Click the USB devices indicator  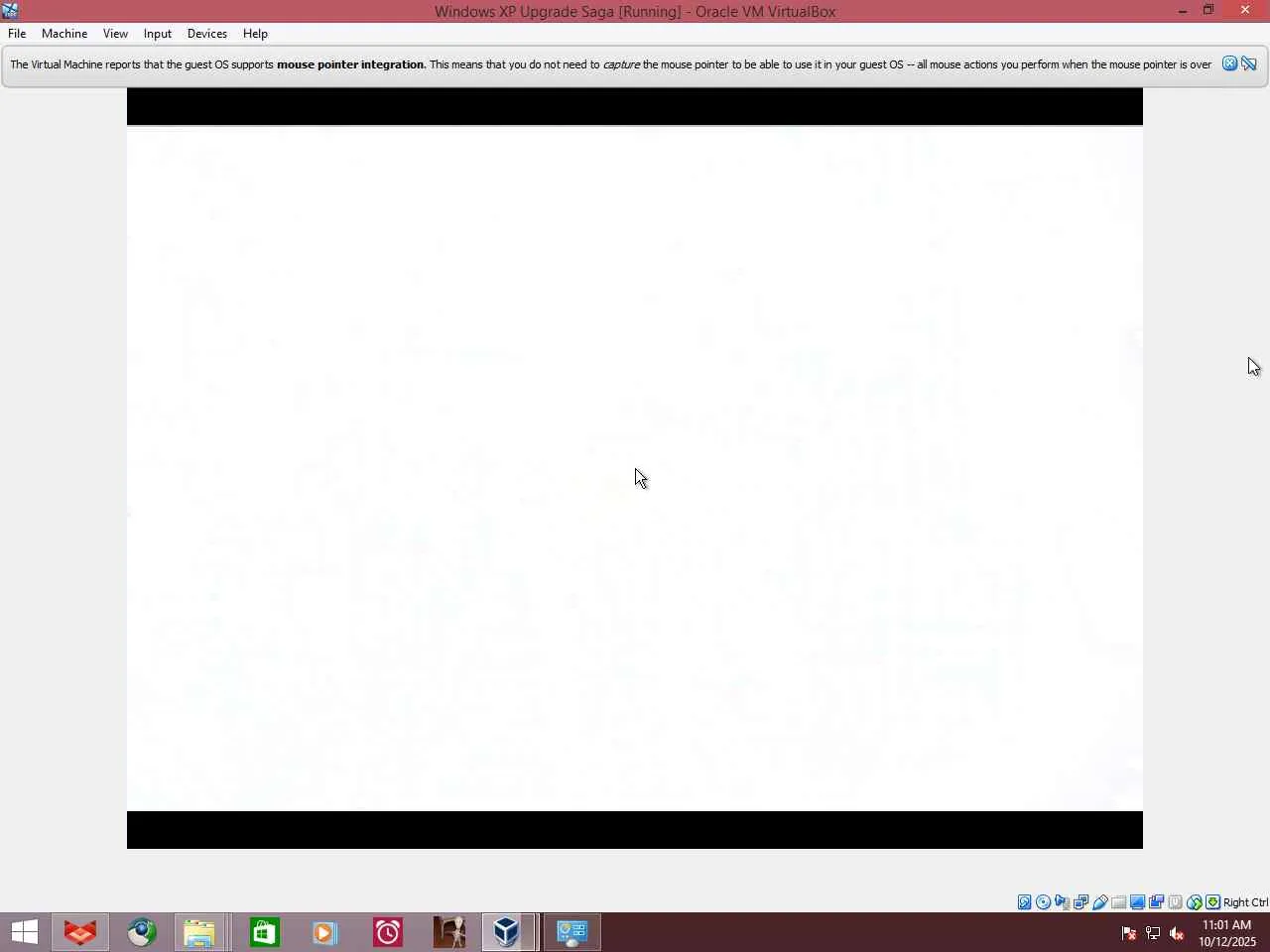(x=1100, y=902)
